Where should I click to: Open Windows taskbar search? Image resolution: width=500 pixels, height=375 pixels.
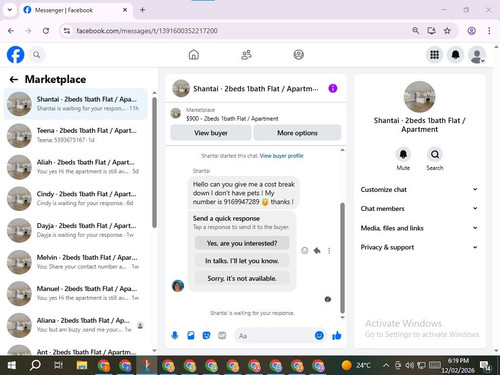click(35, 365)
